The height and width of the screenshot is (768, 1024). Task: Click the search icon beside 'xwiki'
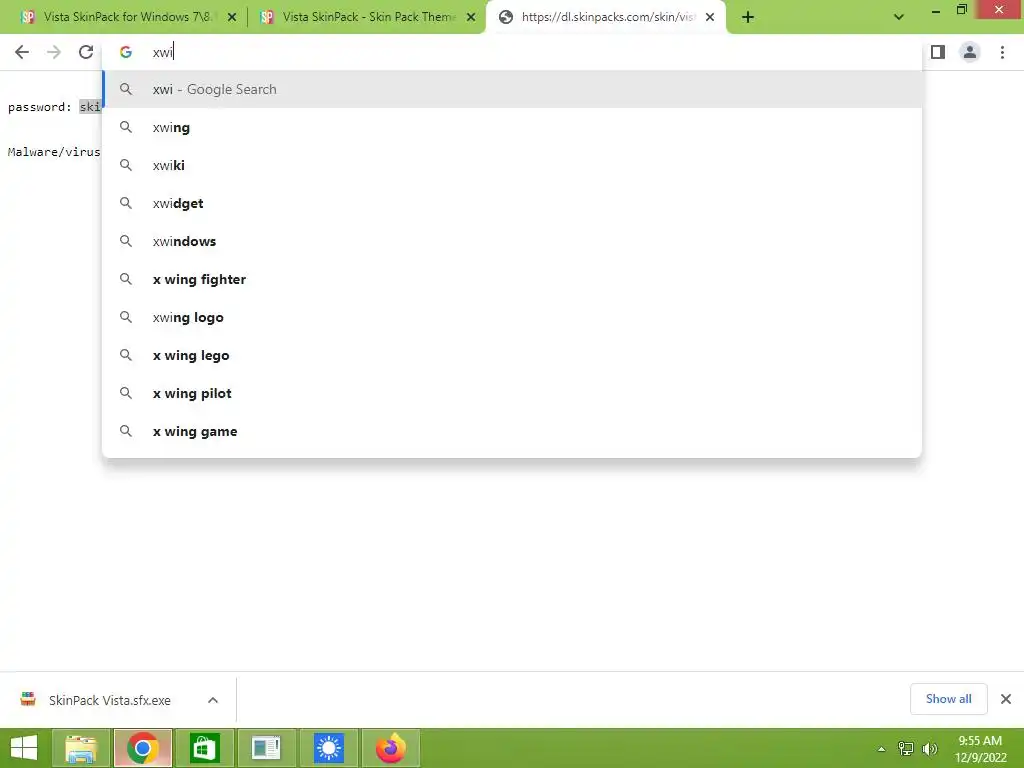pyautogui.click(x=126, y=165)
